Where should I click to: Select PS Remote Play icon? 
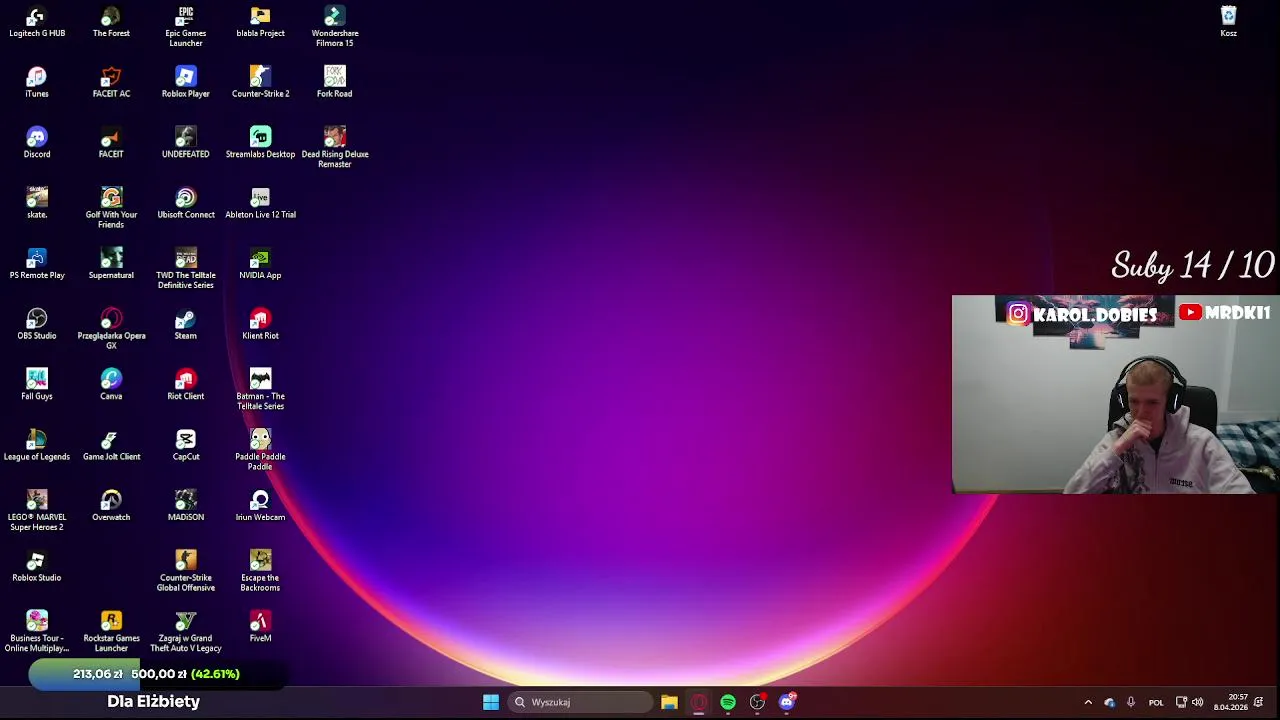pyautogui.click(x=37, y=264)
